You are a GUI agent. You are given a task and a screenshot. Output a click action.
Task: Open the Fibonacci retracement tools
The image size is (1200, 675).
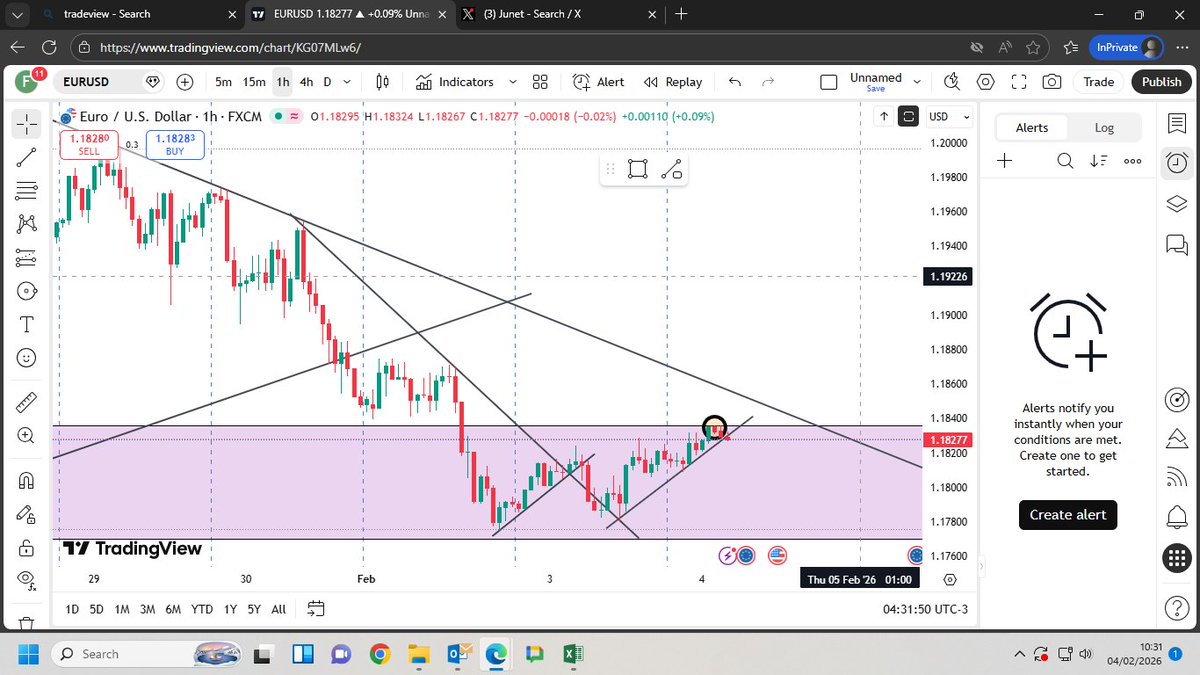point(27,189)
